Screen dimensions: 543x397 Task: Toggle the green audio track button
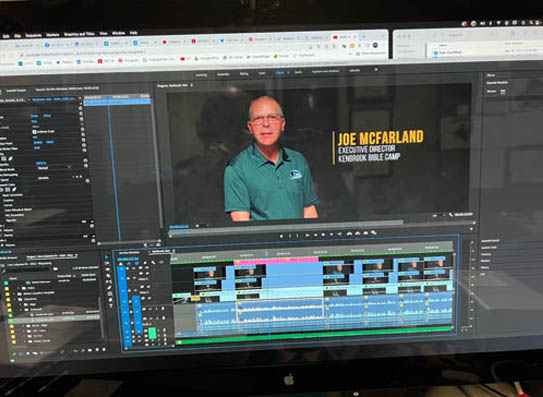(152, 333)
